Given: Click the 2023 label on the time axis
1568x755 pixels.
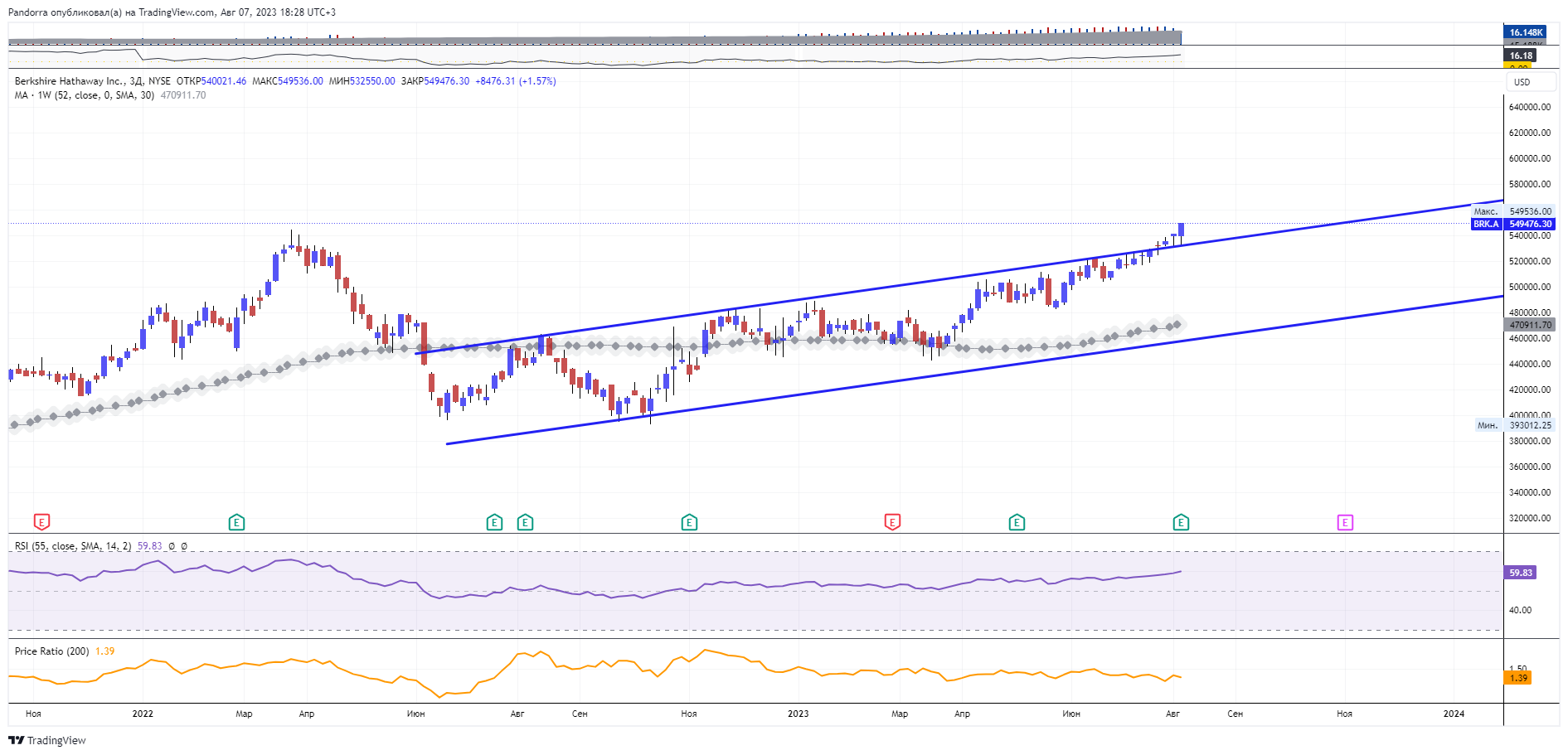Looking at the screenshot, I should [x=798, y=714].
